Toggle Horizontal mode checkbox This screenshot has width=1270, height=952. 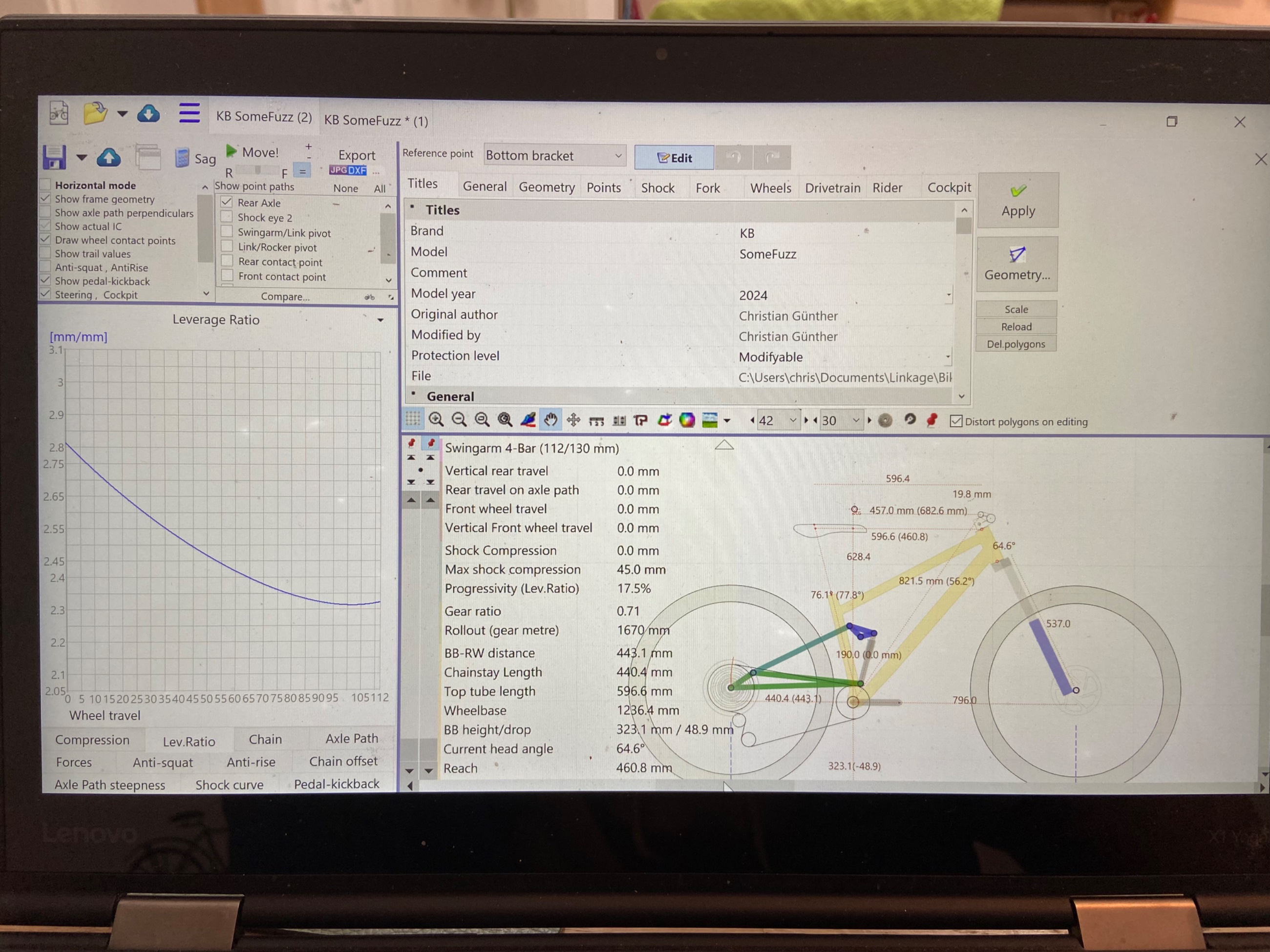[x=45, y=185]
